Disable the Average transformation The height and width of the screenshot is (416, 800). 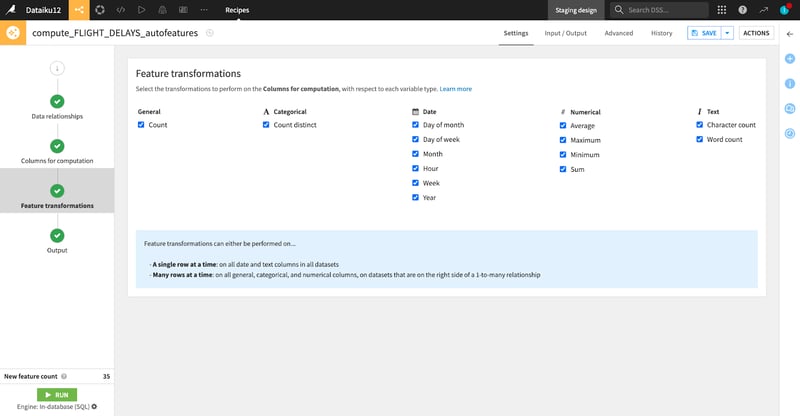[563, 125]
